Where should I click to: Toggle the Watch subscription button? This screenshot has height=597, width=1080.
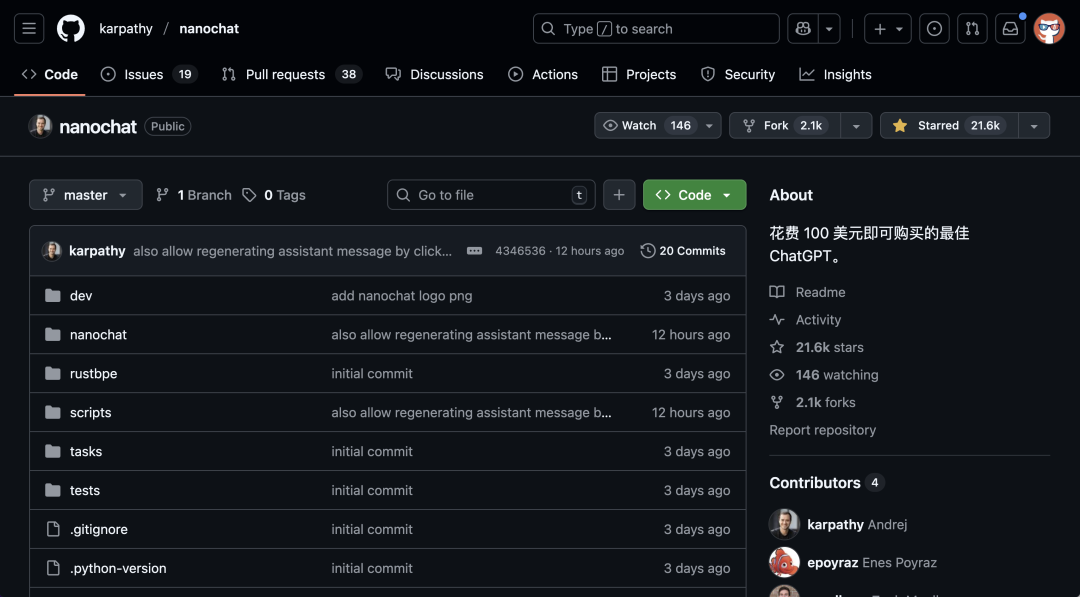coord(647,126)
